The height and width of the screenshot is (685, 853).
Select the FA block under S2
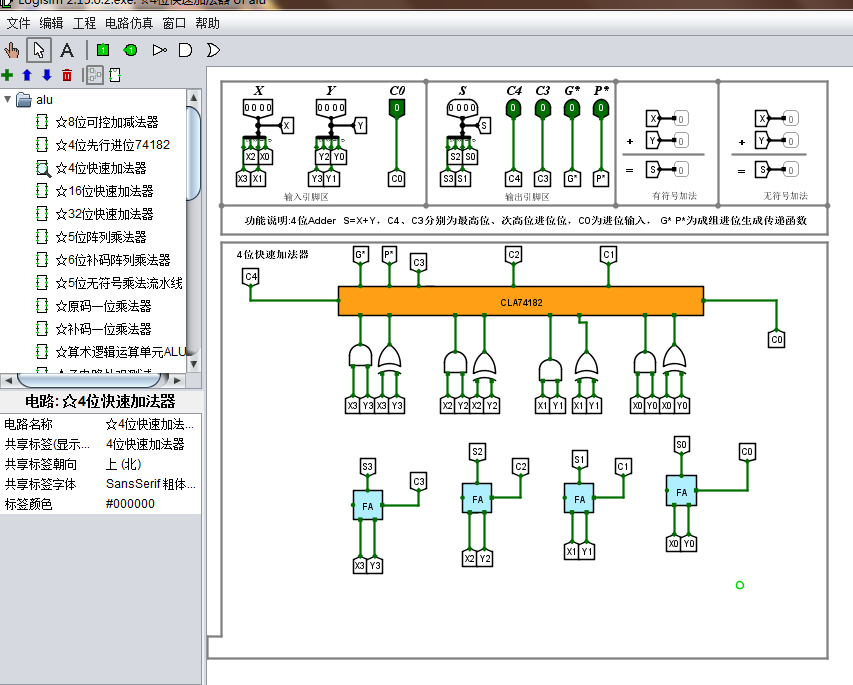coord(477,498)
